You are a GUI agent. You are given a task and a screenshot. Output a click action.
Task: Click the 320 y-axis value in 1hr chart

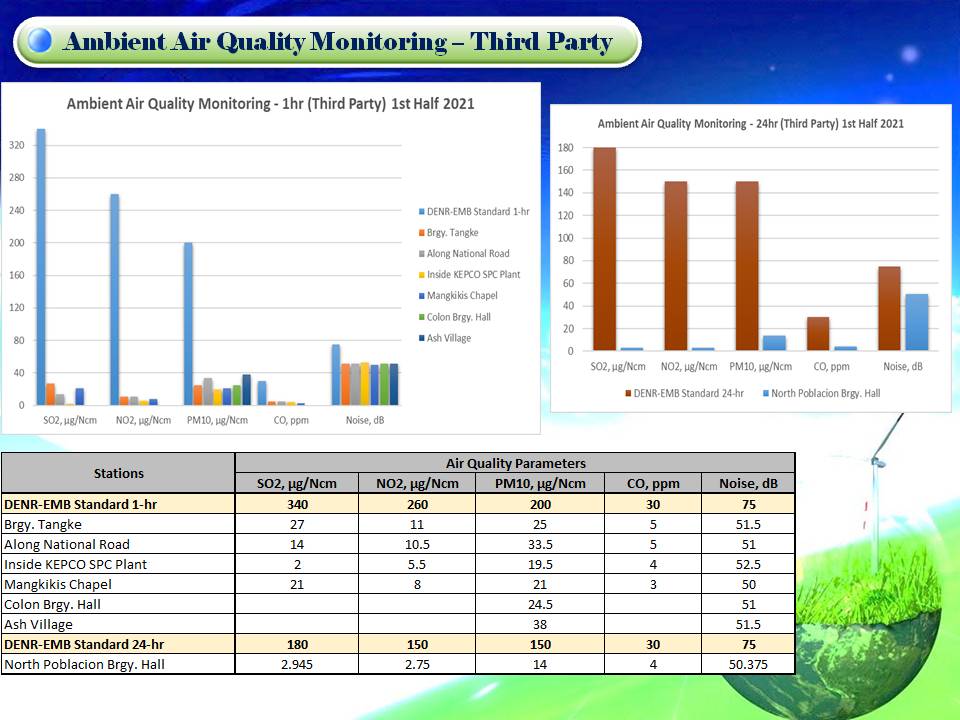pos(17,146)
